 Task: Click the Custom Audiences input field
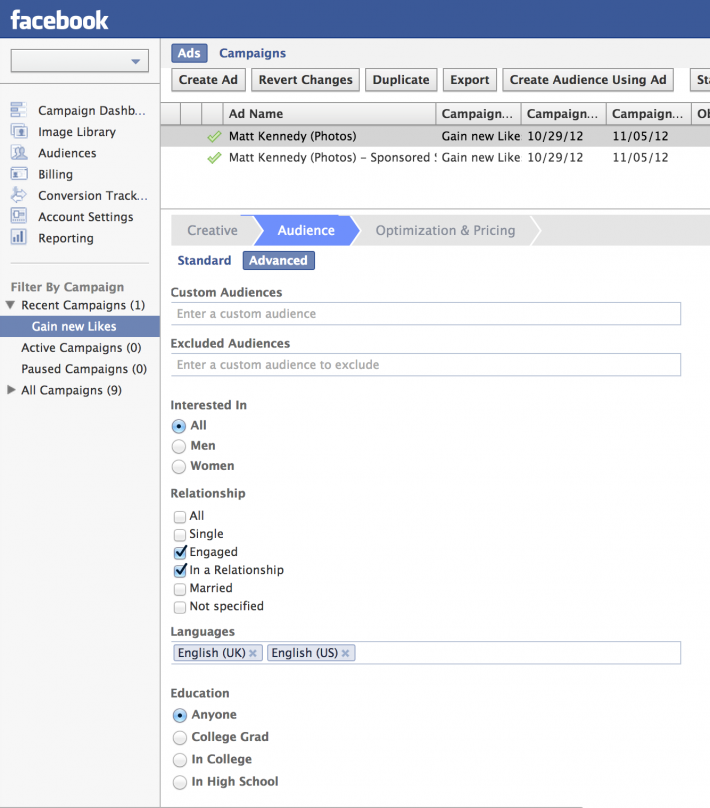426,313
